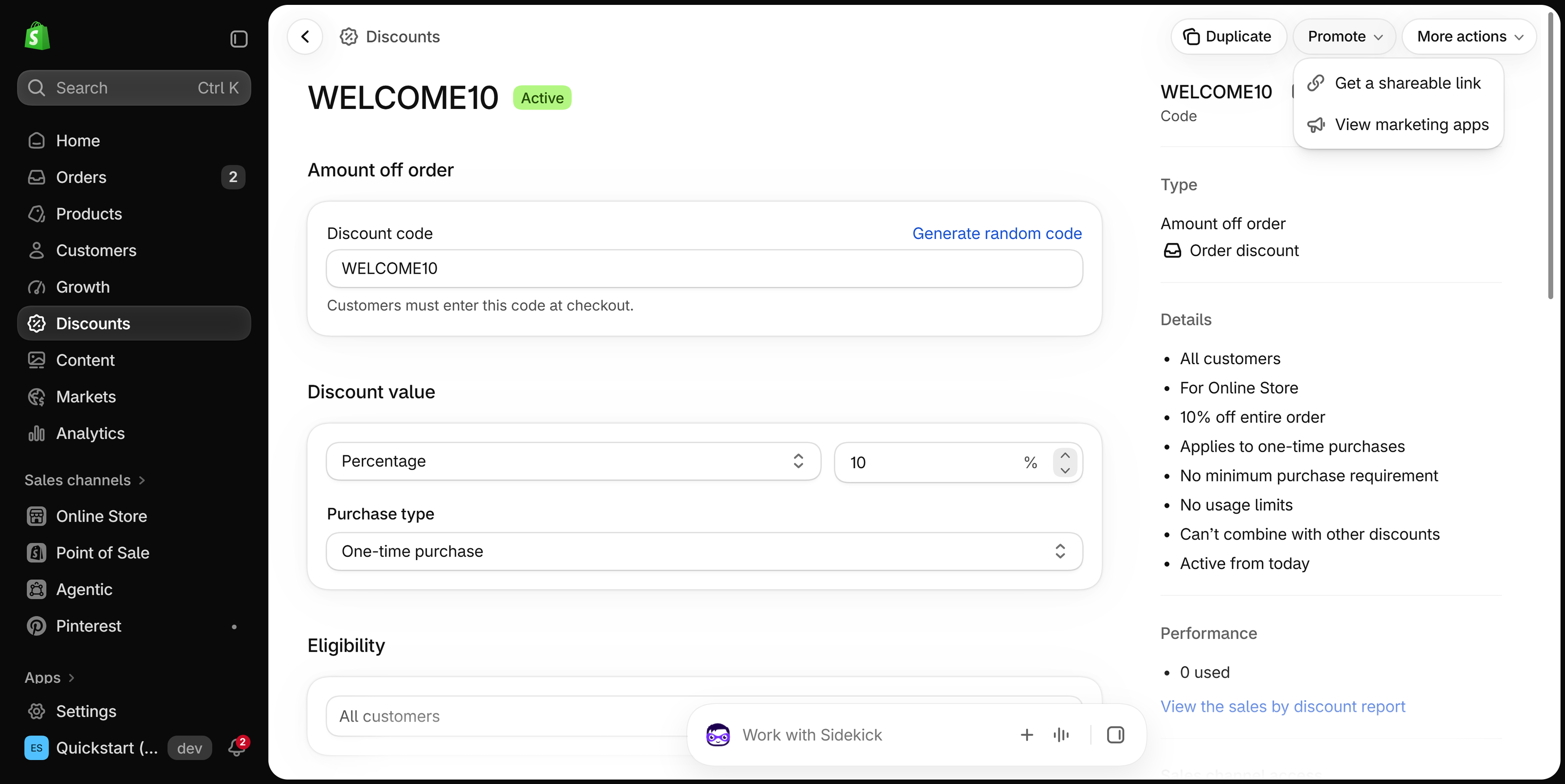
Task: Open the Online Store sales channel
Action: coord(134,516)
